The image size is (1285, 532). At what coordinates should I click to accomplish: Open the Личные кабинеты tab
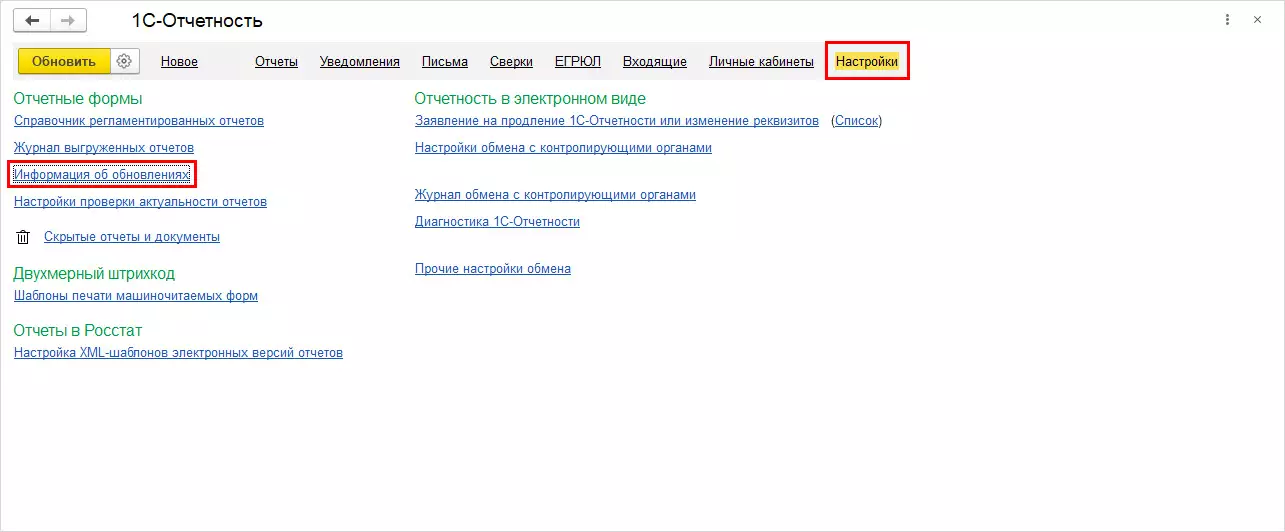pos(761,62)
